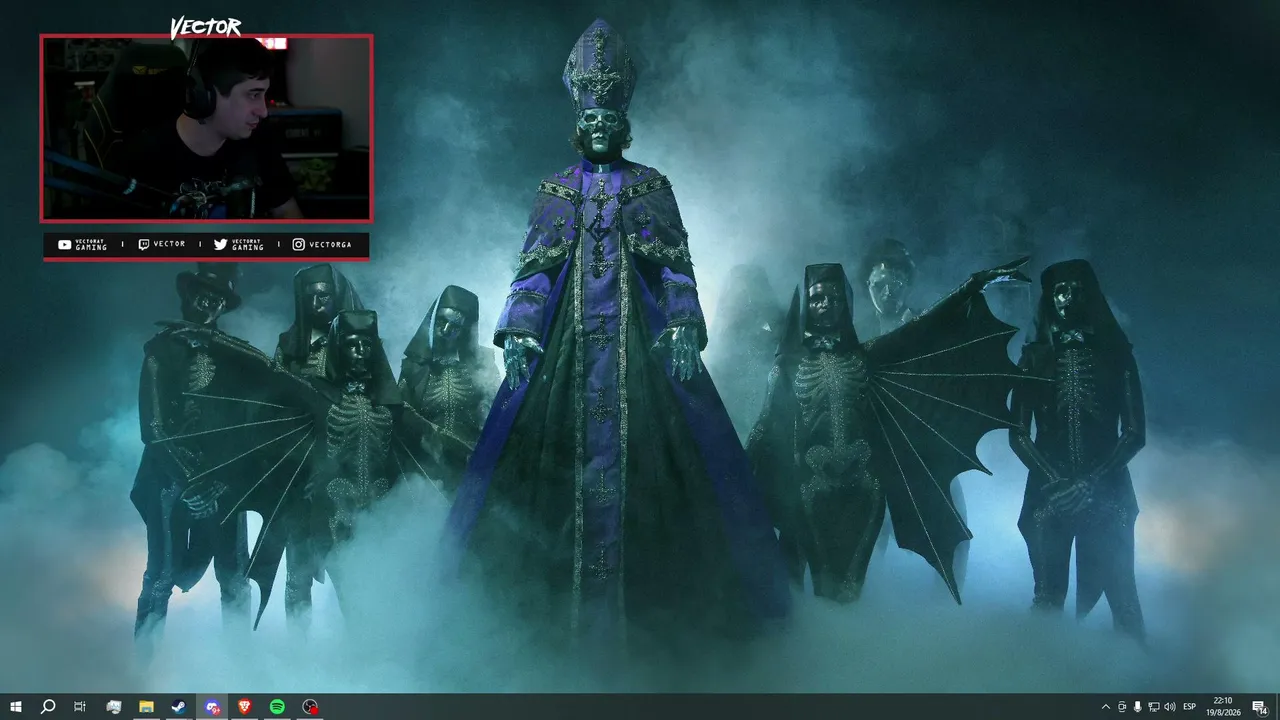This screenshot has width=1280, height=720.
Task: Open Task View from the taskbar
Action: click(80, 707)
